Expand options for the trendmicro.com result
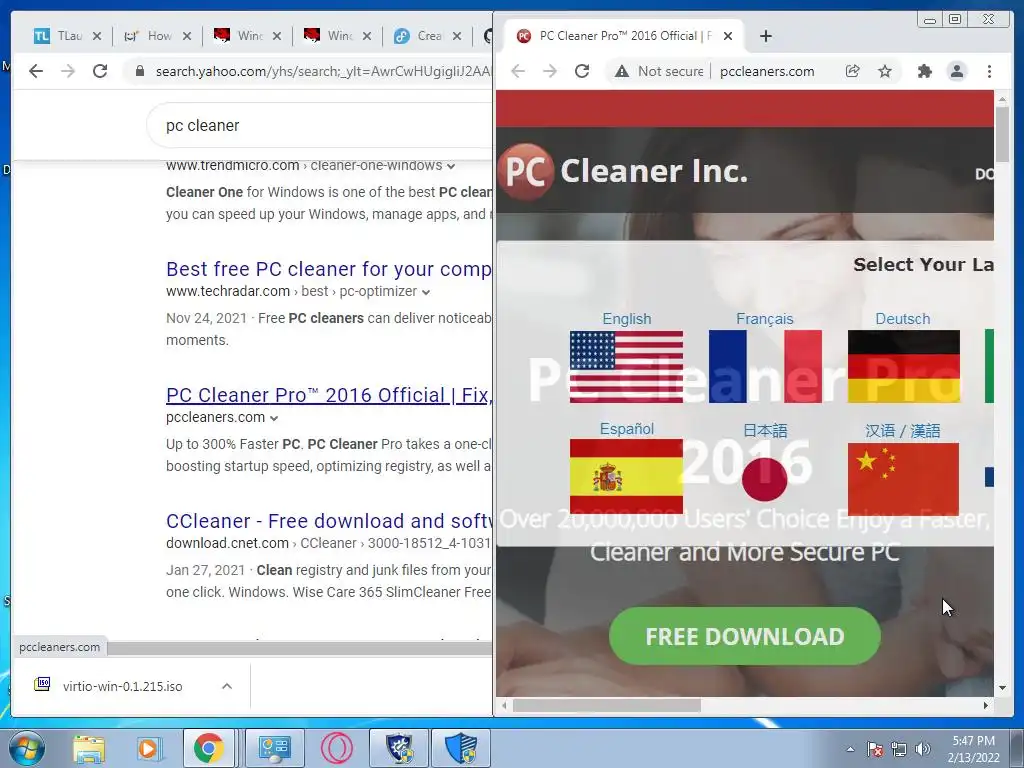 pos(451,166)
